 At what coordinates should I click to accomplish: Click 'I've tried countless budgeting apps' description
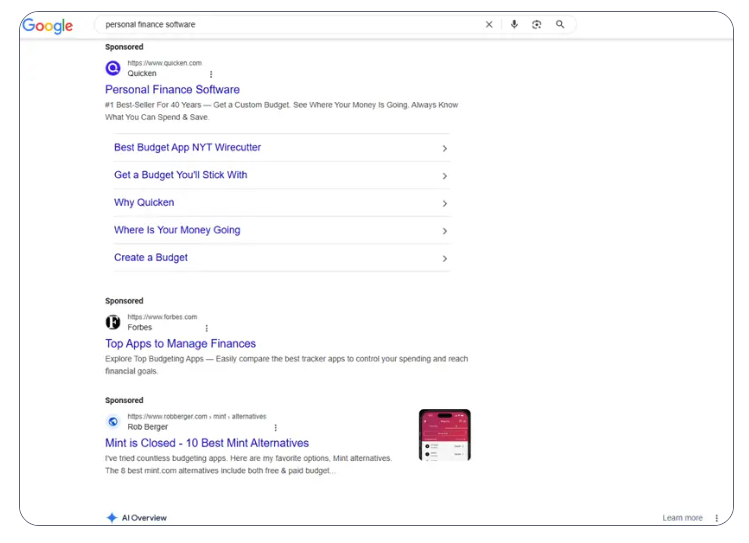click(248, 464)
